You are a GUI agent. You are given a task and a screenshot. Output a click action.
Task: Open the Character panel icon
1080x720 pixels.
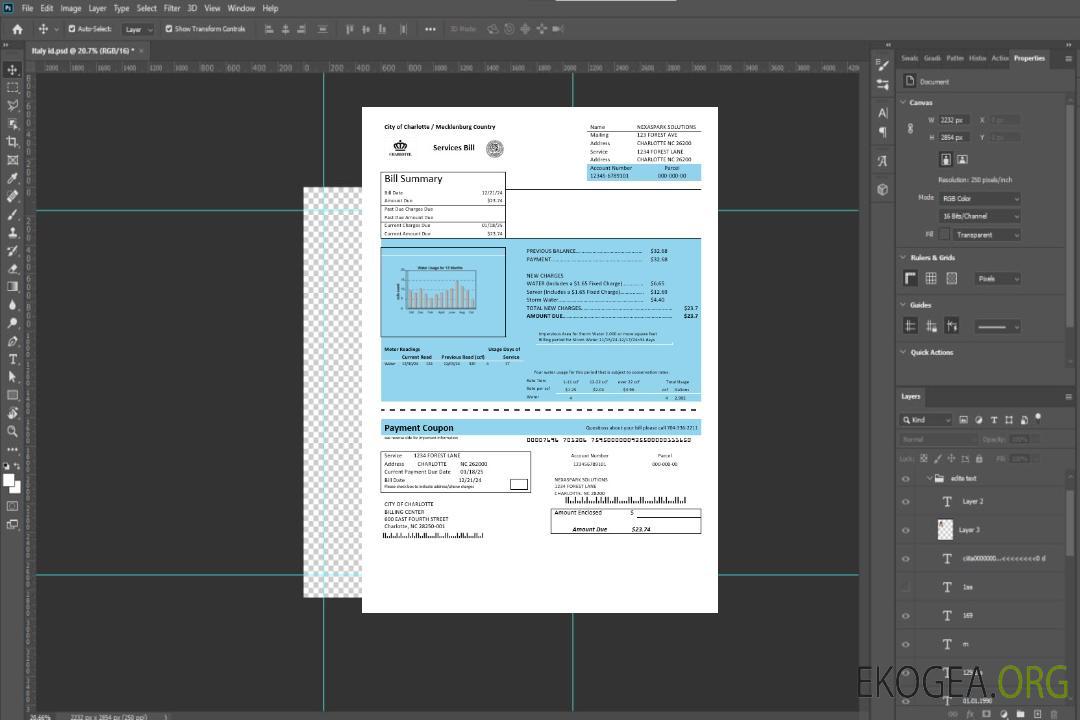point(883,113)
